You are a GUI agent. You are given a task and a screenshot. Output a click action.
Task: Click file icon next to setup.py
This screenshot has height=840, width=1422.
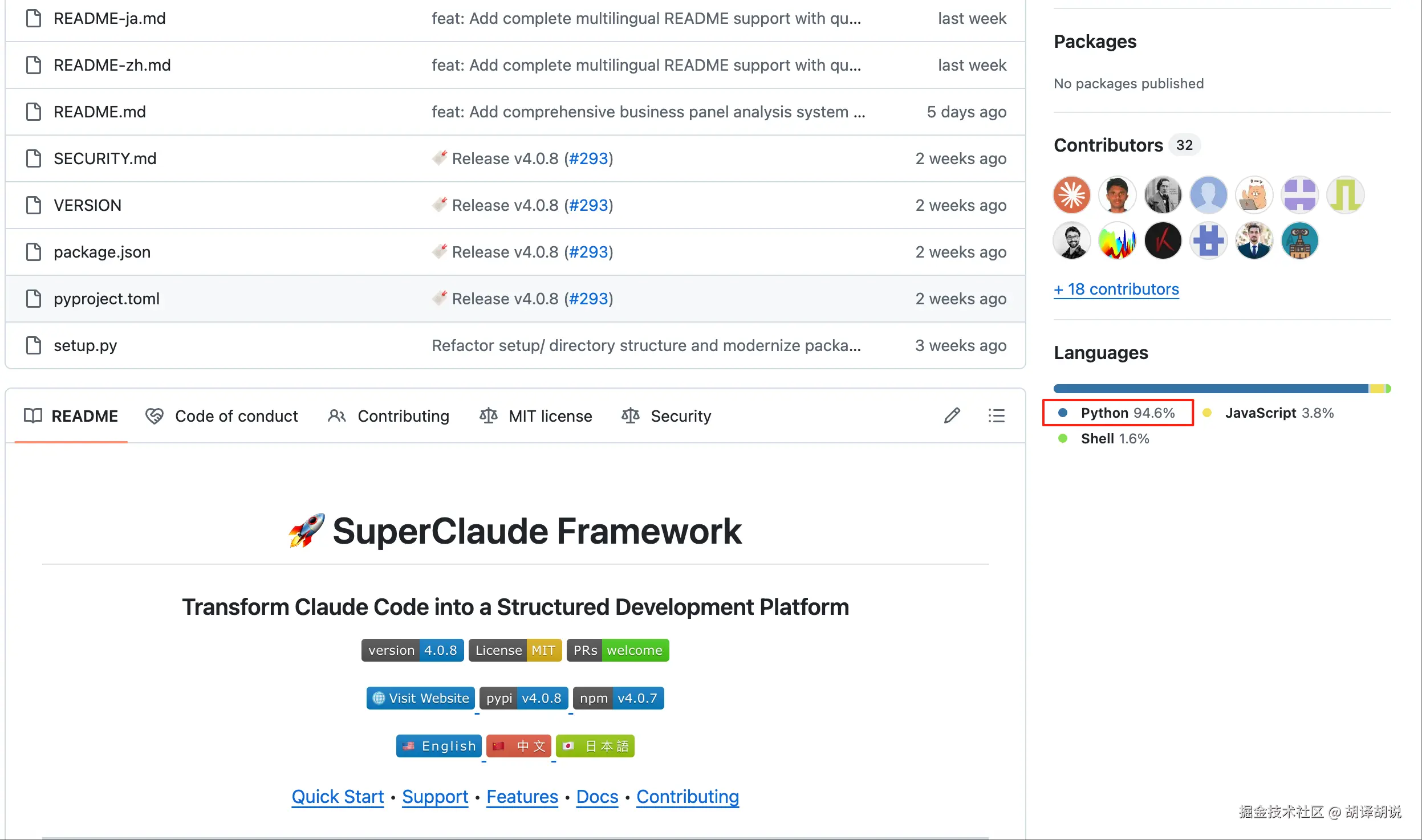click(x=34, y=345)
